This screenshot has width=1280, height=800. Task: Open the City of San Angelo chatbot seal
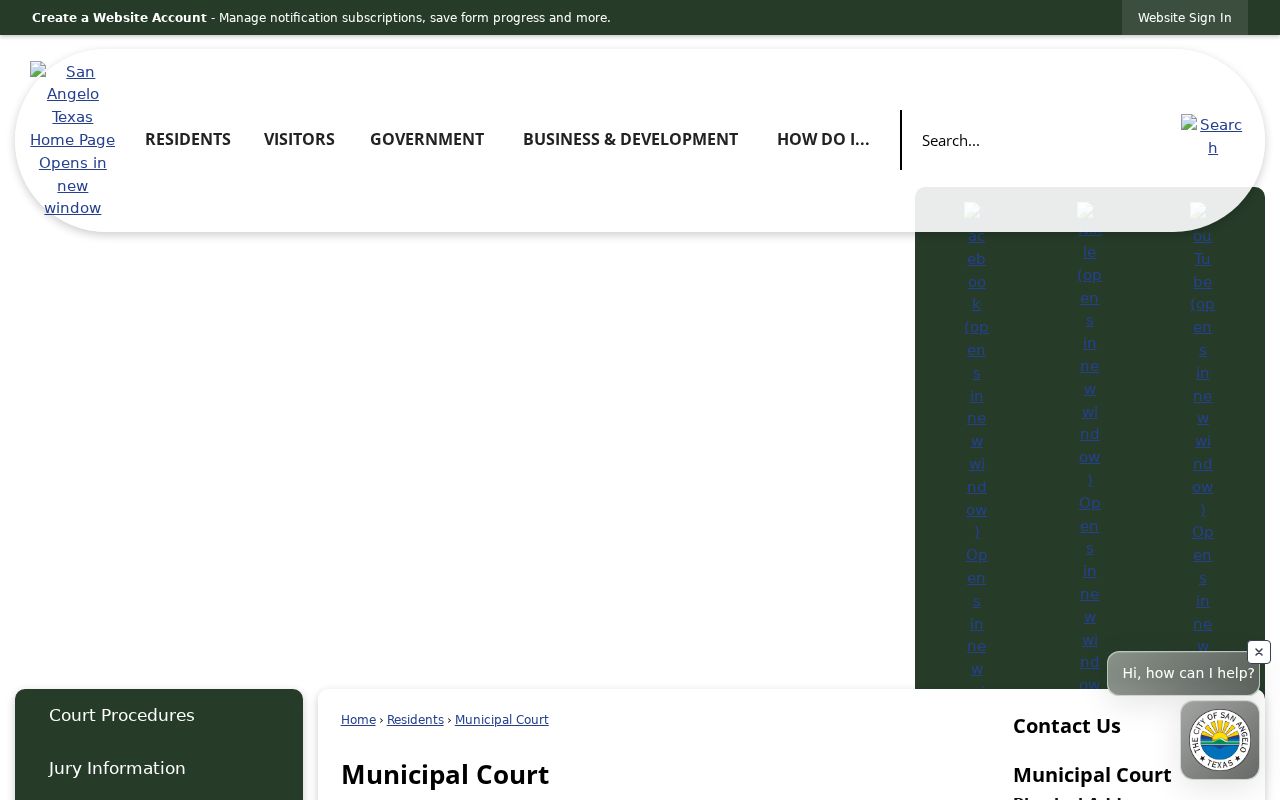coord(1219,740)
